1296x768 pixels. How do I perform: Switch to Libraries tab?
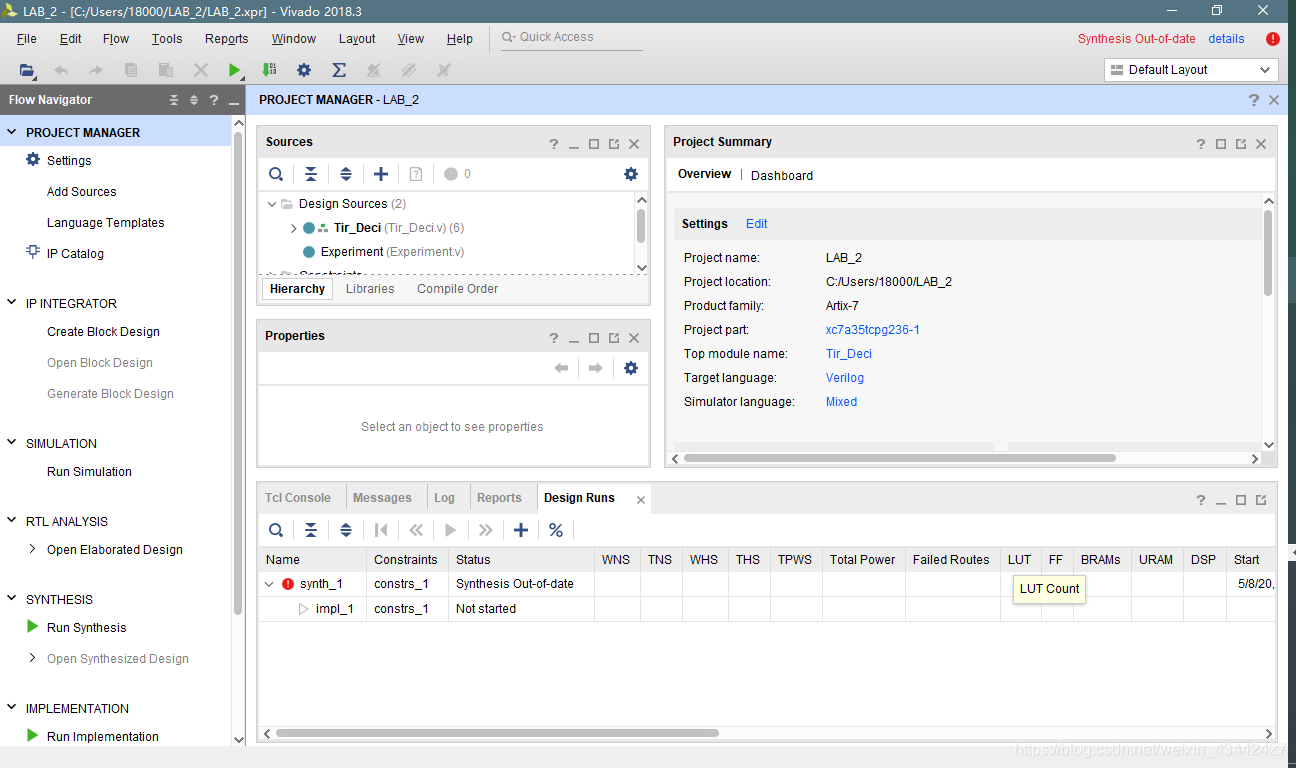(x=370, y=289)
